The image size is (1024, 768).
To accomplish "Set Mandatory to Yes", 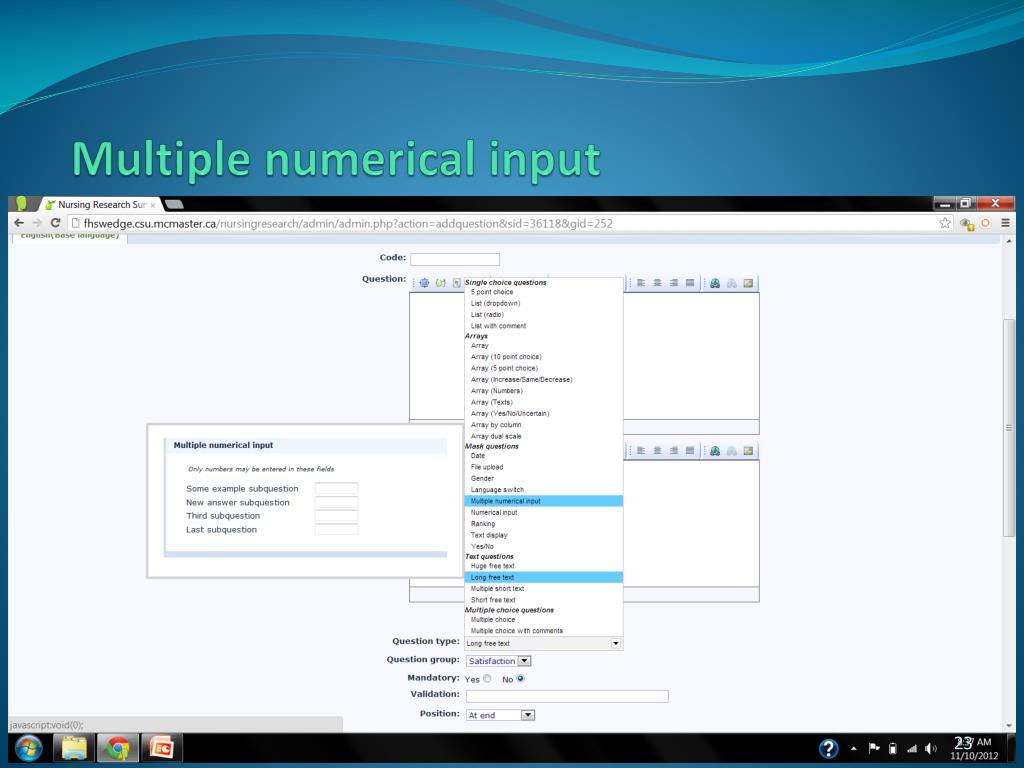I will tap(487, 679).
